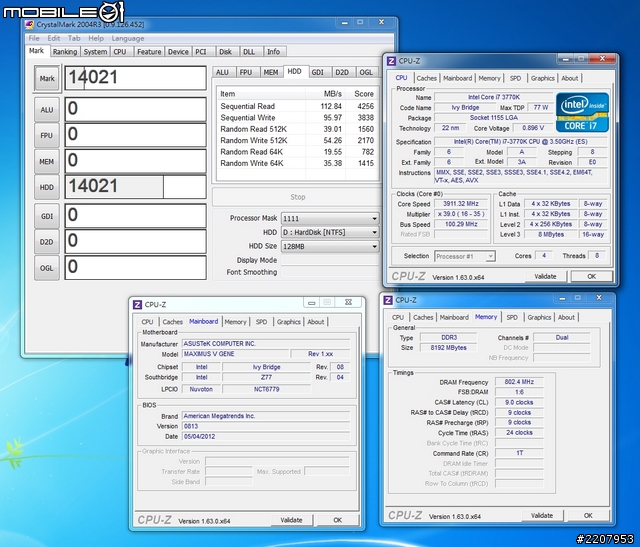Run the HDD benchmark button
This screenshot has height=547, width=640.
tap(47, 187)
